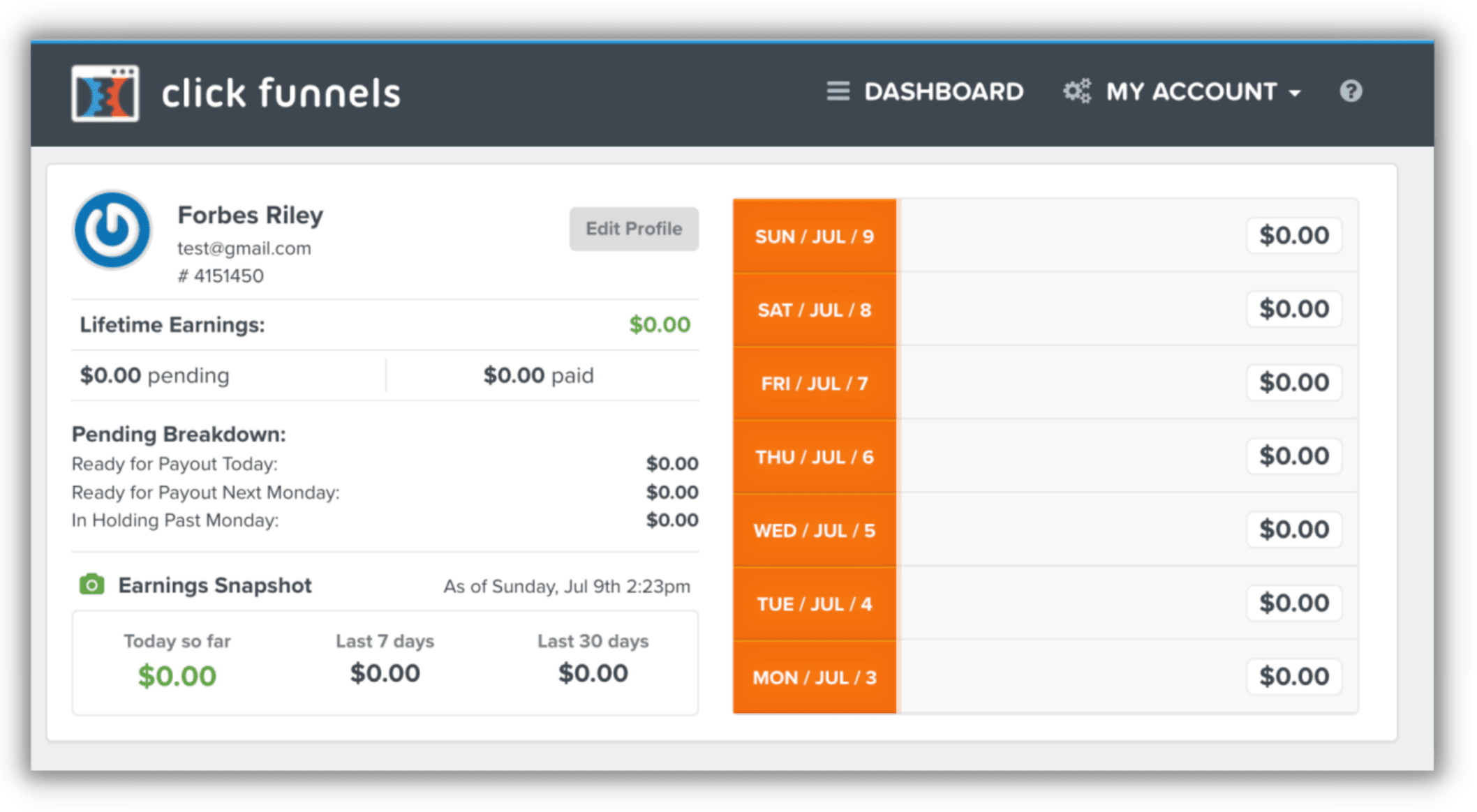This screenshot has width=1477, height=812.
Task: Select the WED / JUL / 5 date
Action: (814, 531)
